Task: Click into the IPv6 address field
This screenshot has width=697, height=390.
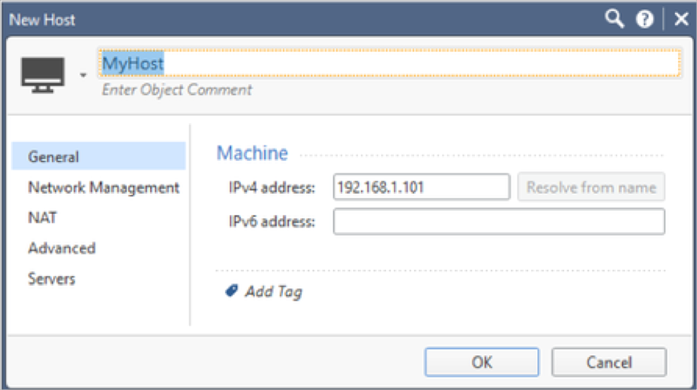Action: 499,221
